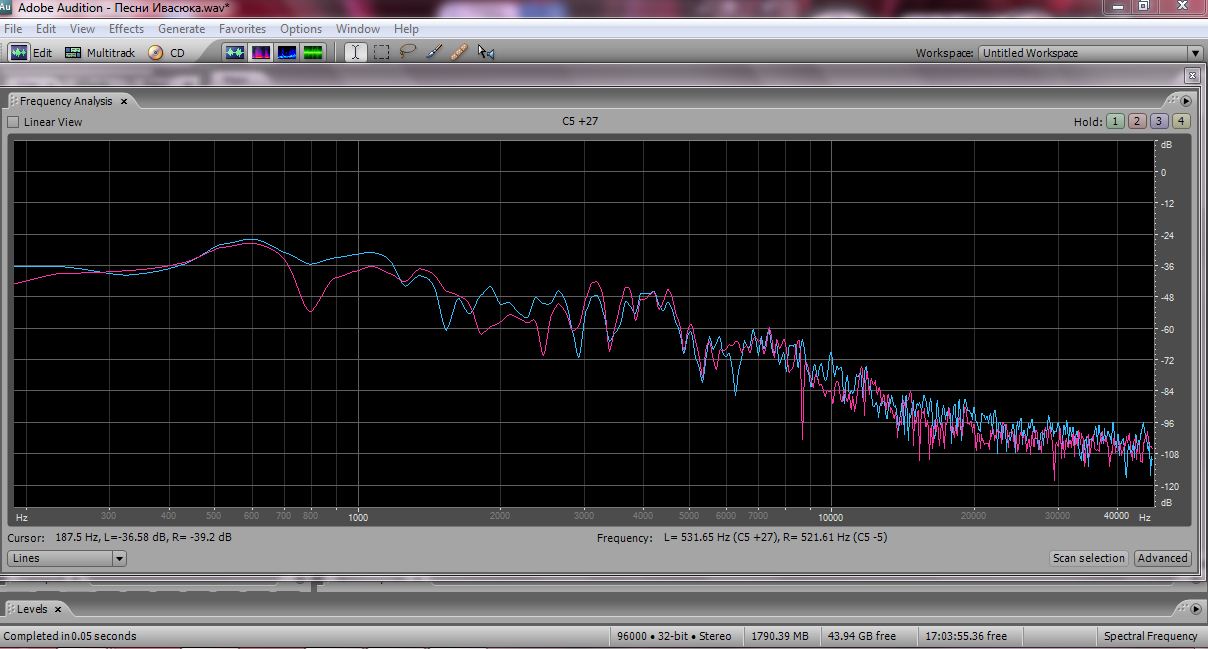Viewport: 1208px width, 649px height.
Task: Close the Frequency Analysis tab
Action: click(x=124, y=101)
